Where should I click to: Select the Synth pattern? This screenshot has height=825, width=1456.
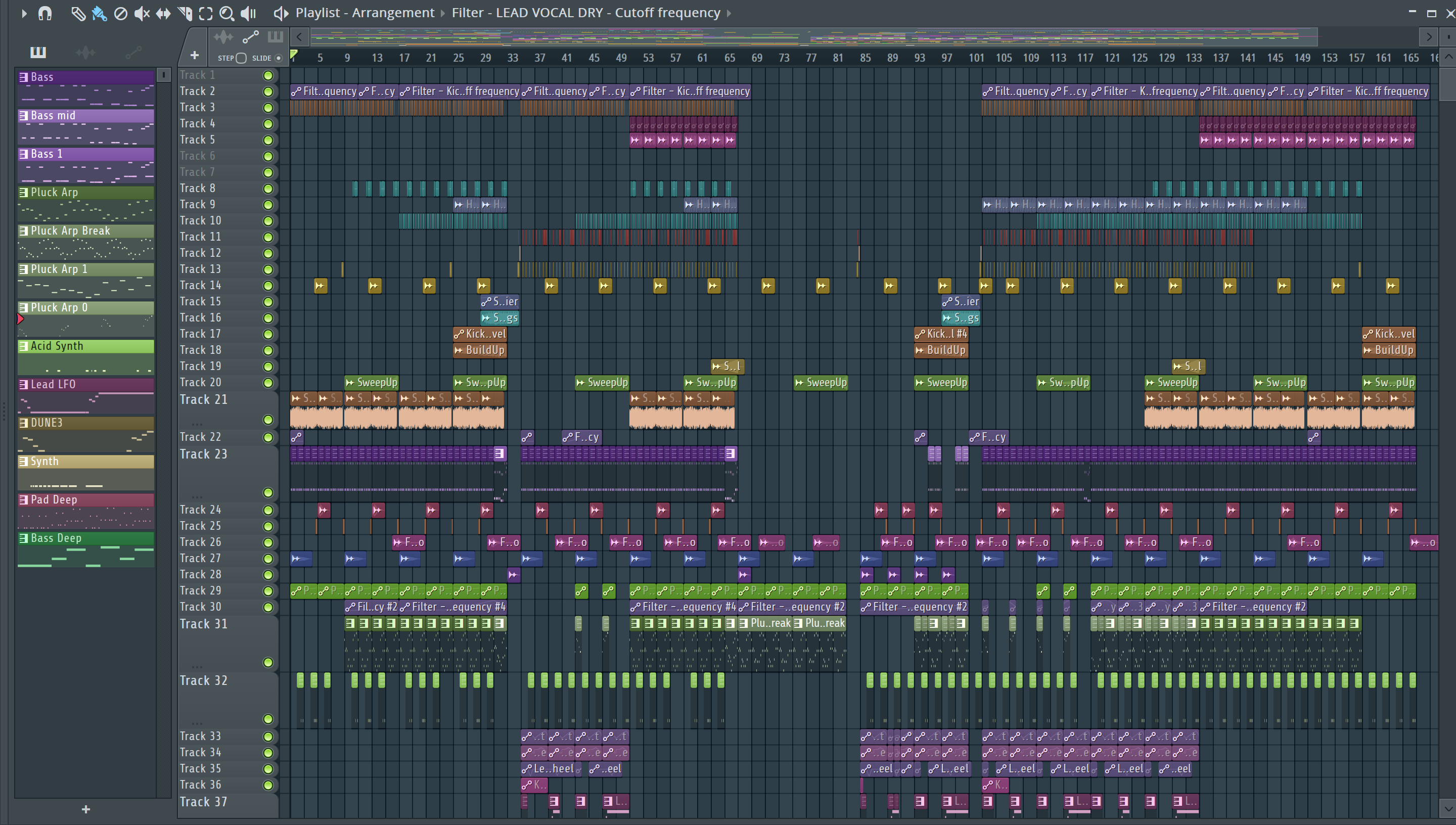(86, 472)
